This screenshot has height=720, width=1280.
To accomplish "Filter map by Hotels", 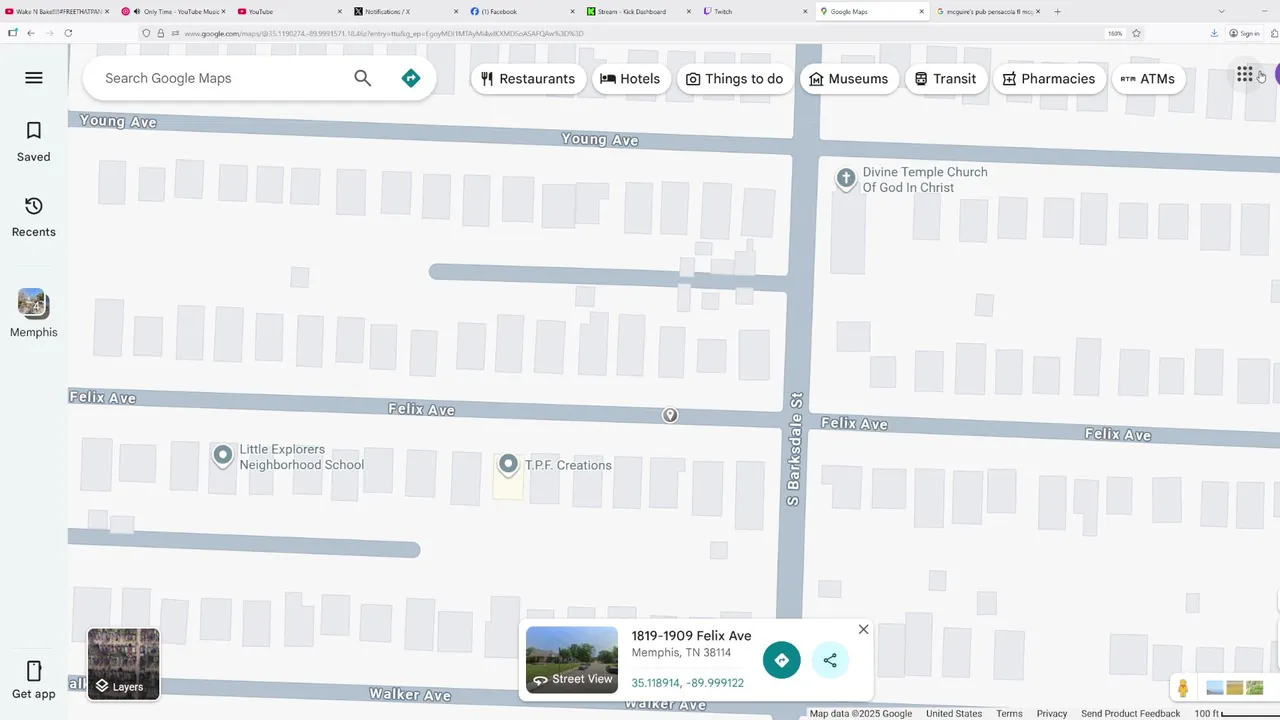I will pyautogui.click(x=630, y=79).
